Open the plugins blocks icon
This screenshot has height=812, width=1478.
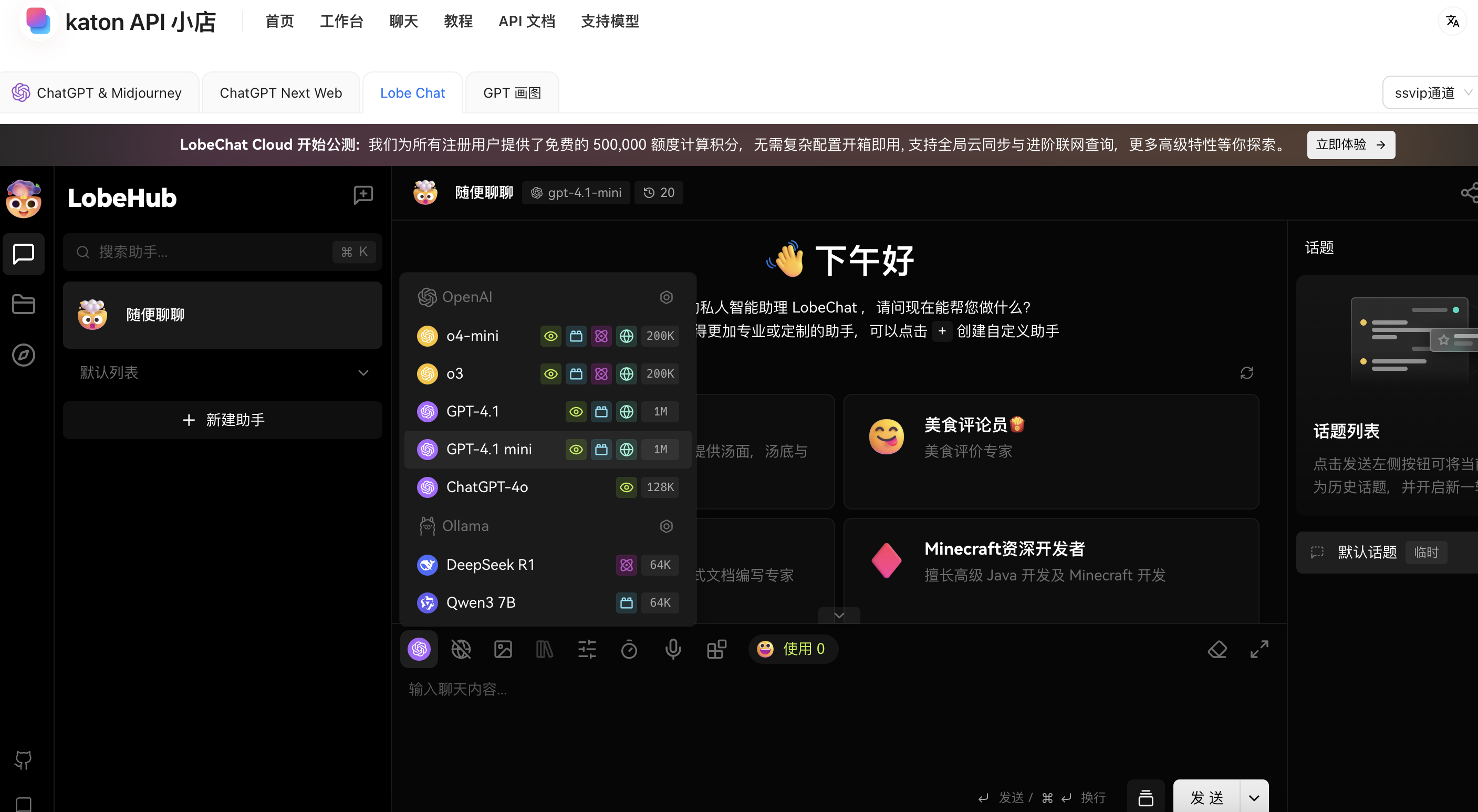716,649
